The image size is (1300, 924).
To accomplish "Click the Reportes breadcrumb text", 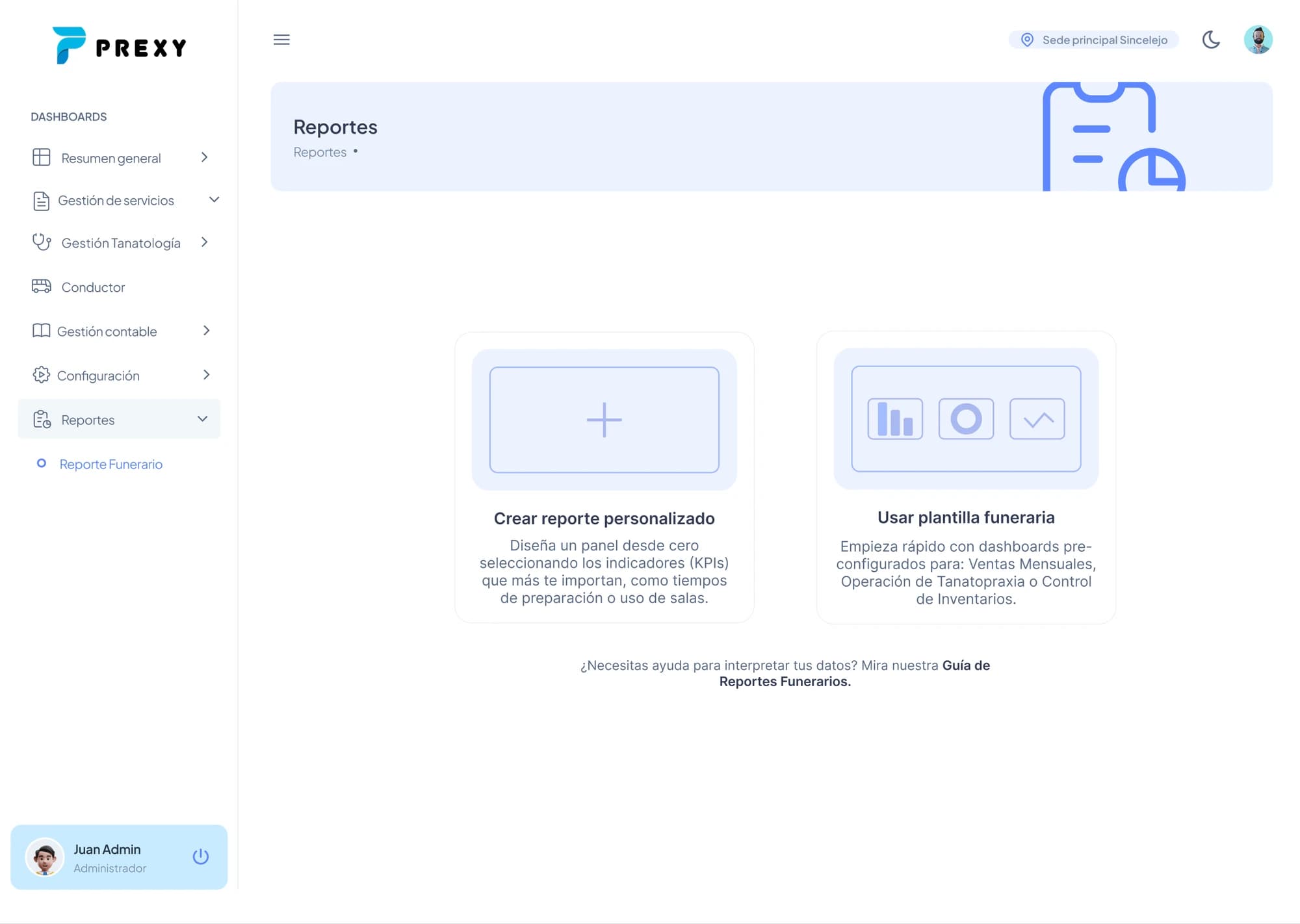I will click(x=320, y=152).
